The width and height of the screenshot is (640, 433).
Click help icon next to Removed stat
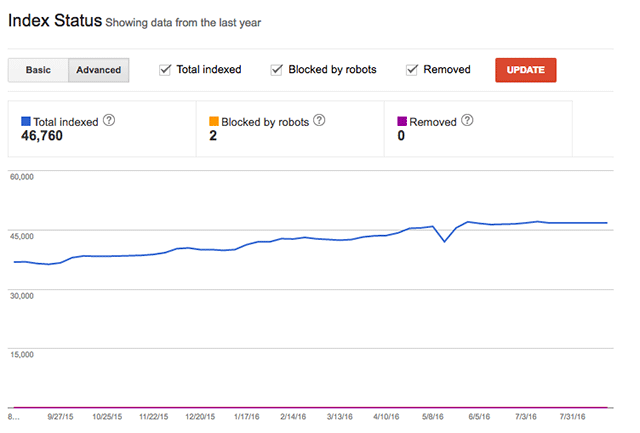pos(467,121)
